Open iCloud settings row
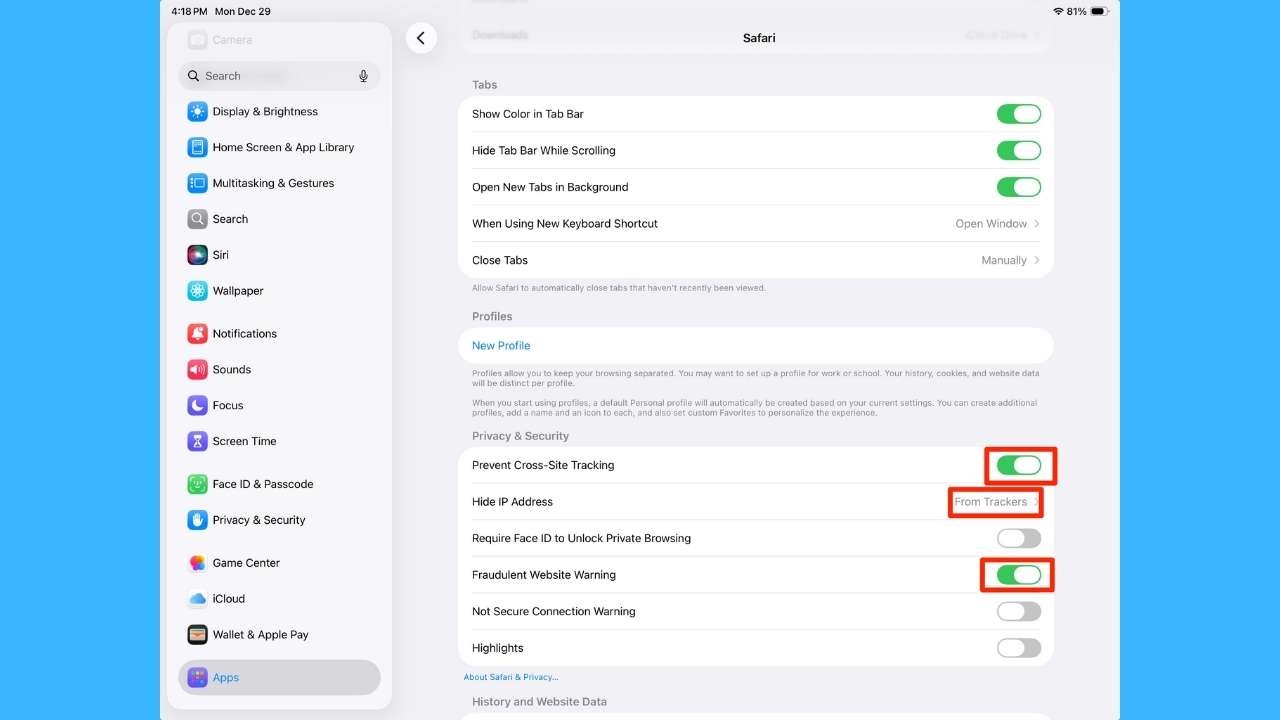1280x720 pixels. (x=279, y=599)
